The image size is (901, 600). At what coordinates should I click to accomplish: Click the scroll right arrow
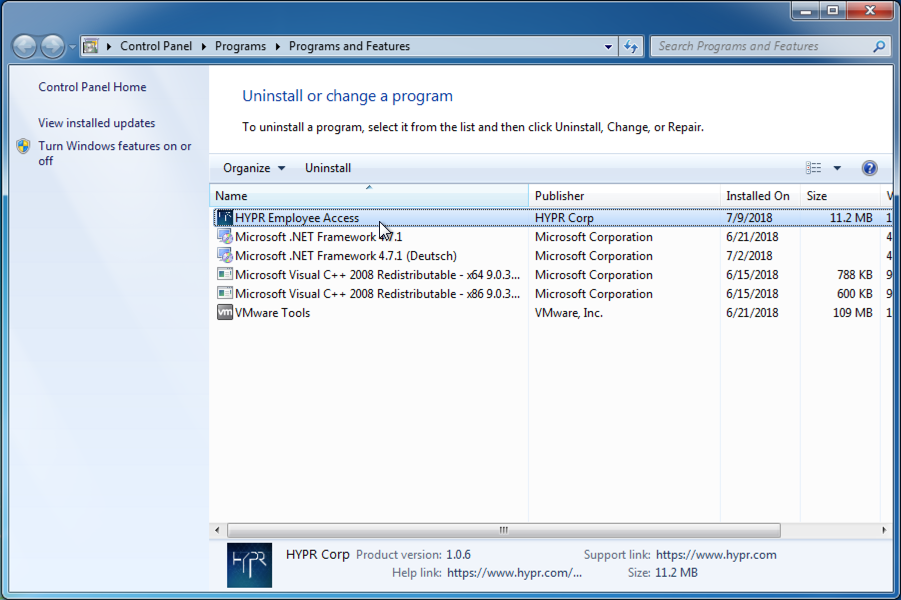[884, 530]
